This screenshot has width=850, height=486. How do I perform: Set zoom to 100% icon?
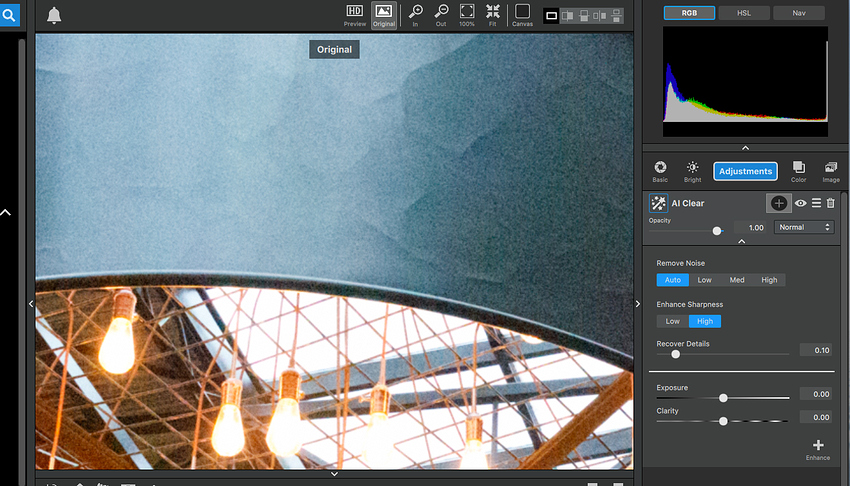[467, 13]
